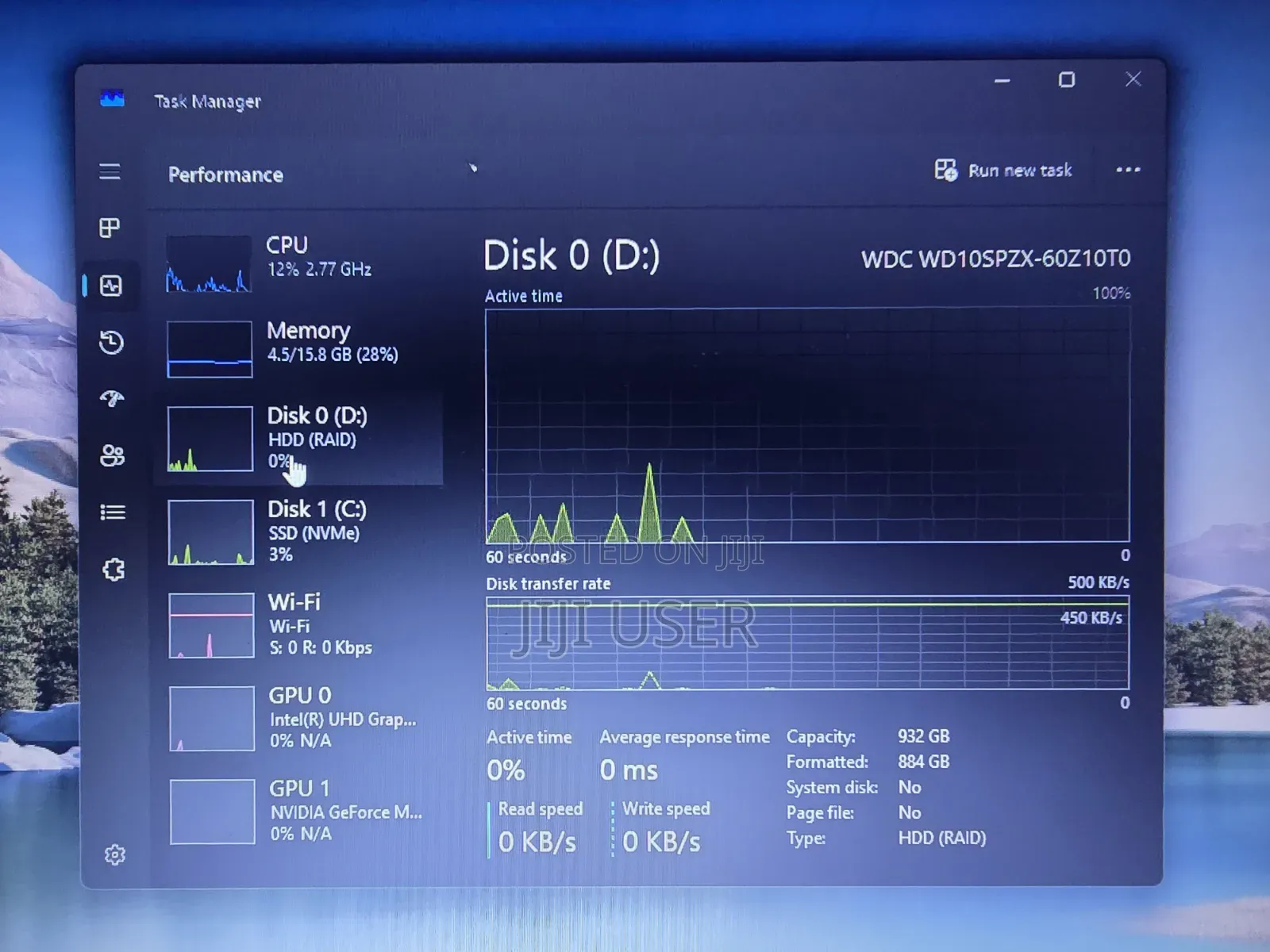Click the Run new task icon
Screen dimensions: 1270x952
click(945, 170)
